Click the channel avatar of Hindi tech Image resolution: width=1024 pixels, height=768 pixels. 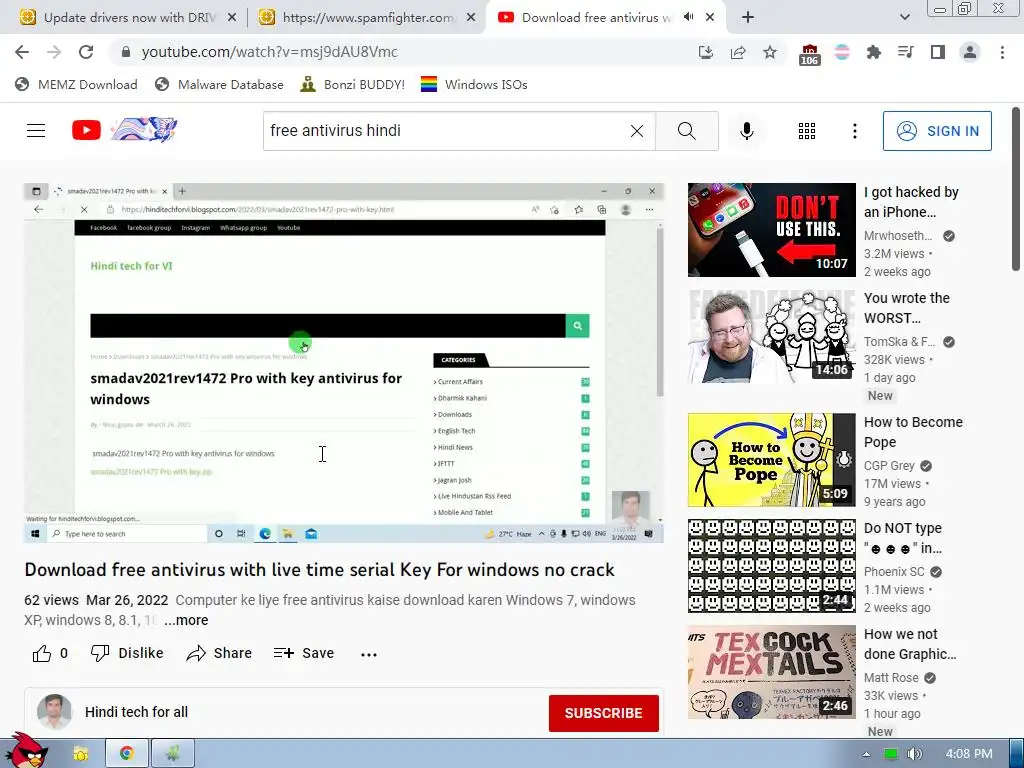54,712
